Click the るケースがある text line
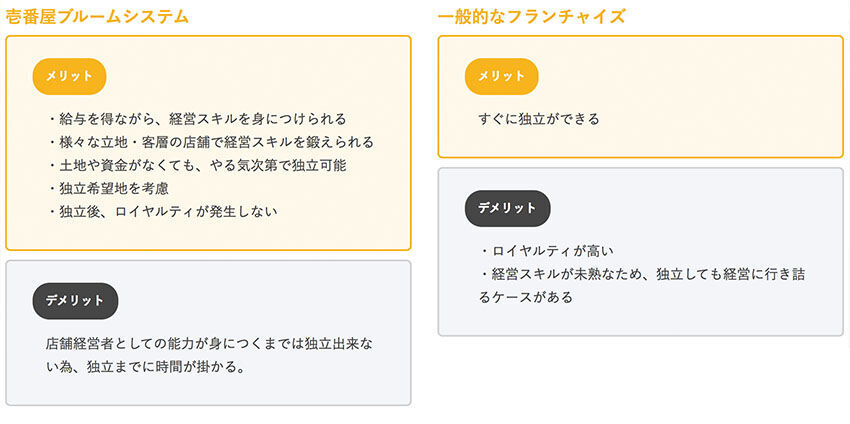Screen dimensions: 850x424 (525, 297)
